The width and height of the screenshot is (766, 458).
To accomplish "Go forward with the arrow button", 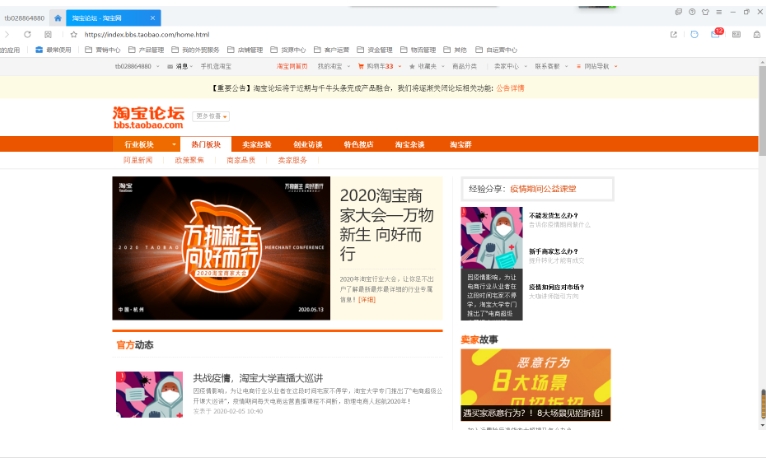I will point(7,34).
